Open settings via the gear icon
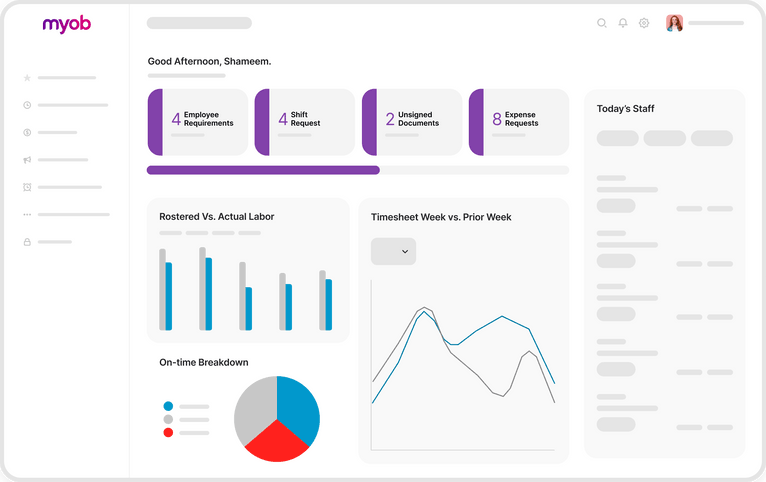This screenshot has height=482, width=766. pos(644,23)
